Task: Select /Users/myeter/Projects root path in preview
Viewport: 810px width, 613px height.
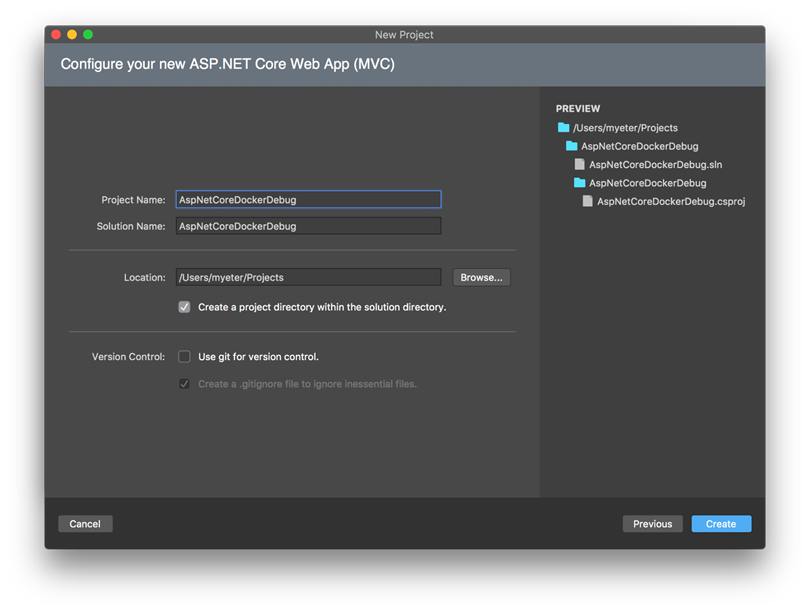Action: tap(625, 128)
